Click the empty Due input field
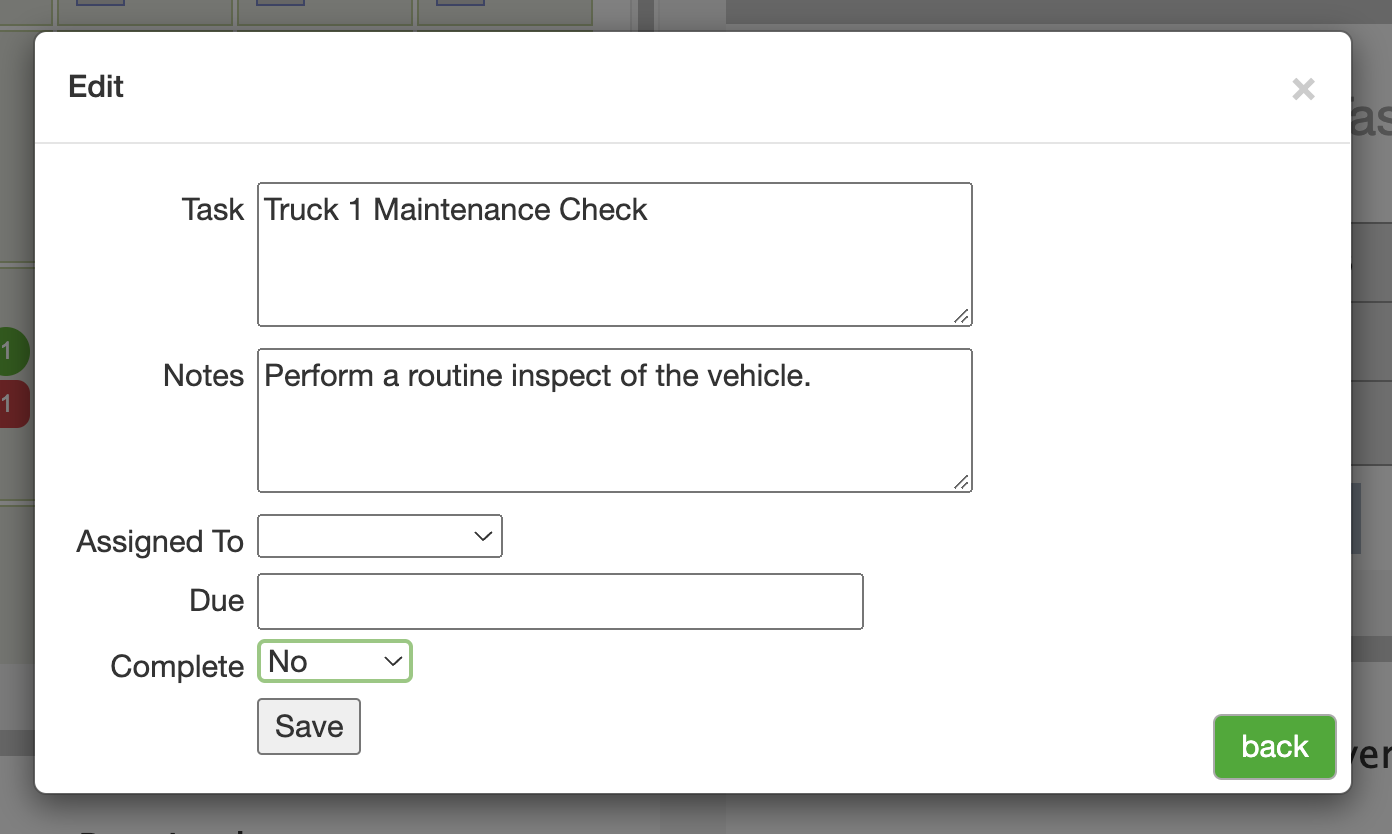1392x834 pixels. [560, 601]
